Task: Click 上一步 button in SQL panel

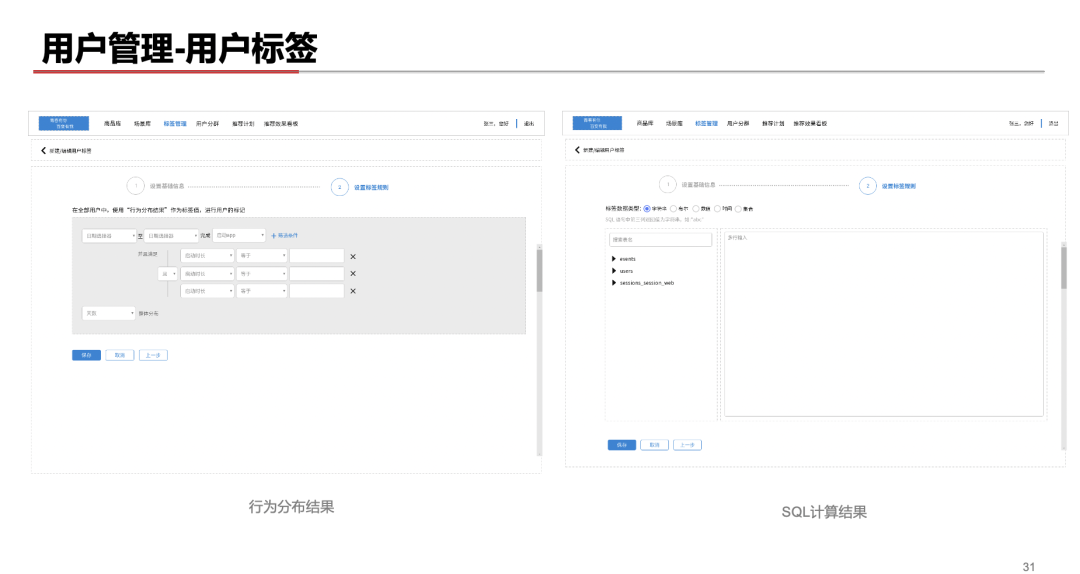Action: click(x=687, y=445)
